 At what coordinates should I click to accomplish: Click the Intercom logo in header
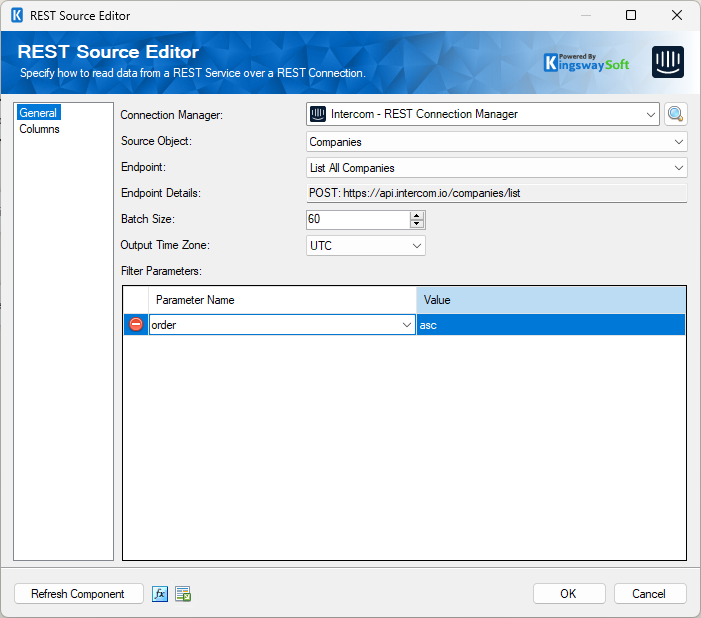click(x=667, y=62)
